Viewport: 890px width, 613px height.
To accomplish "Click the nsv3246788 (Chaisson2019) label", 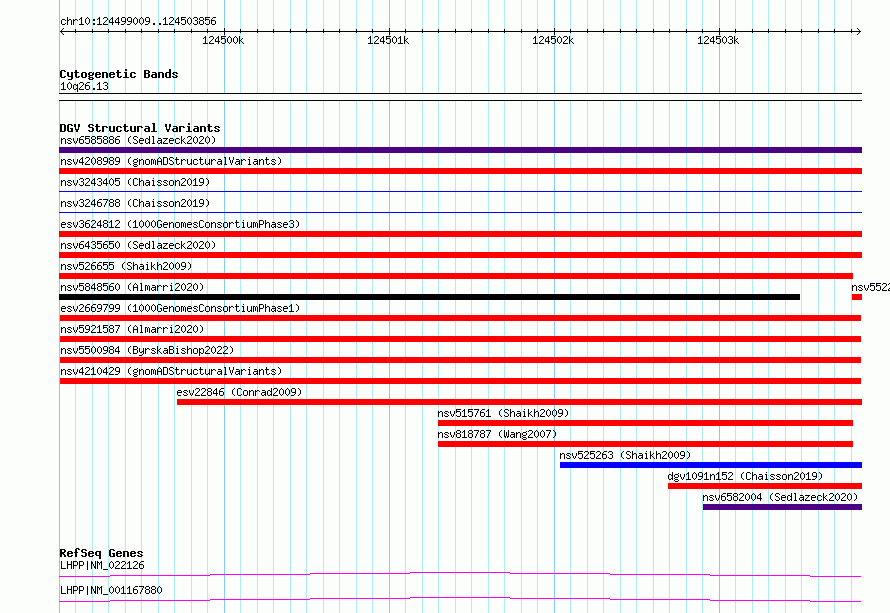I will tap(135, 203).
